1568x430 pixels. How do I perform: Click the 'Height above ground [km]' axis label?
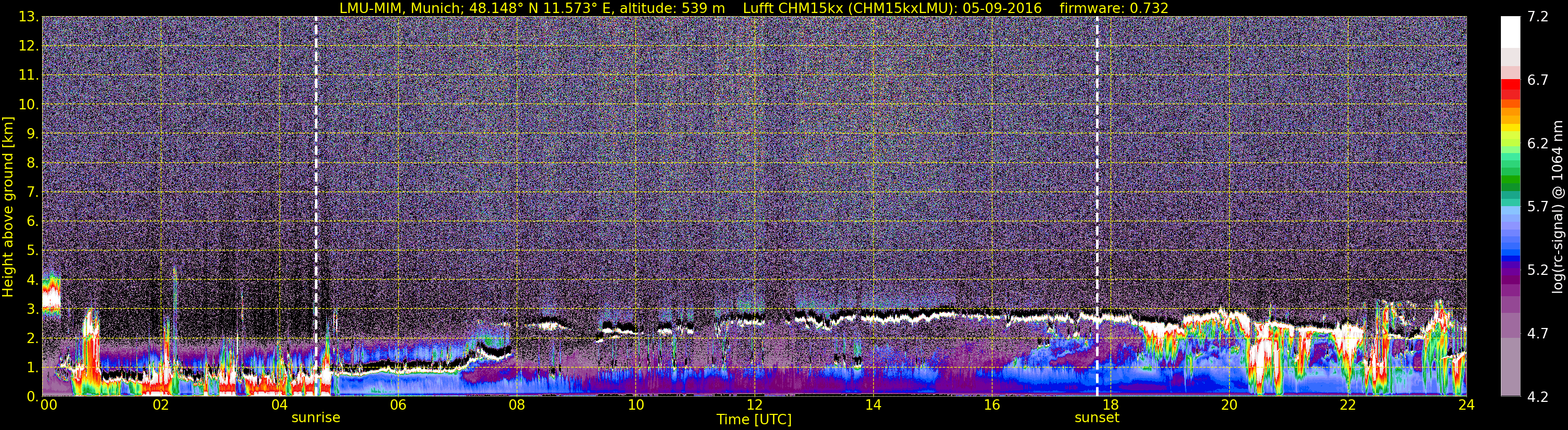8,207
